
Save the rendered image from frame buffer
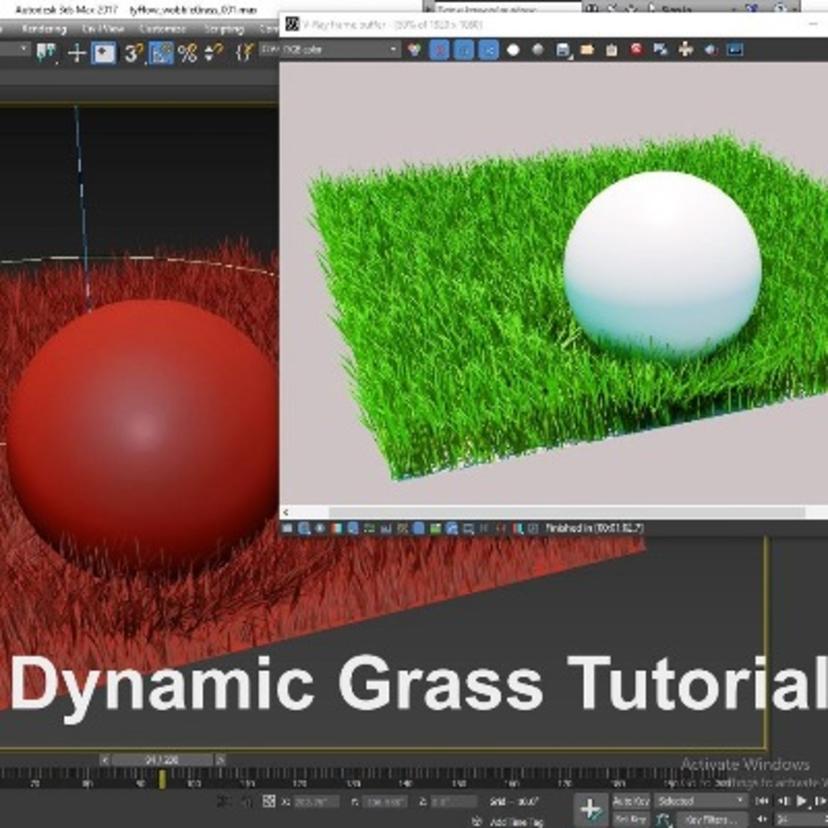tap(563, 49)
